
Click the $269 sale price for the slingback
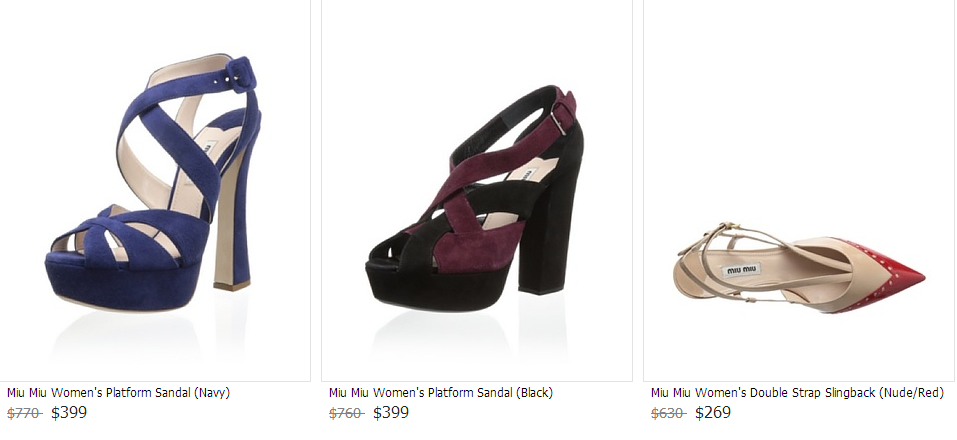click(x=713, y=412)
